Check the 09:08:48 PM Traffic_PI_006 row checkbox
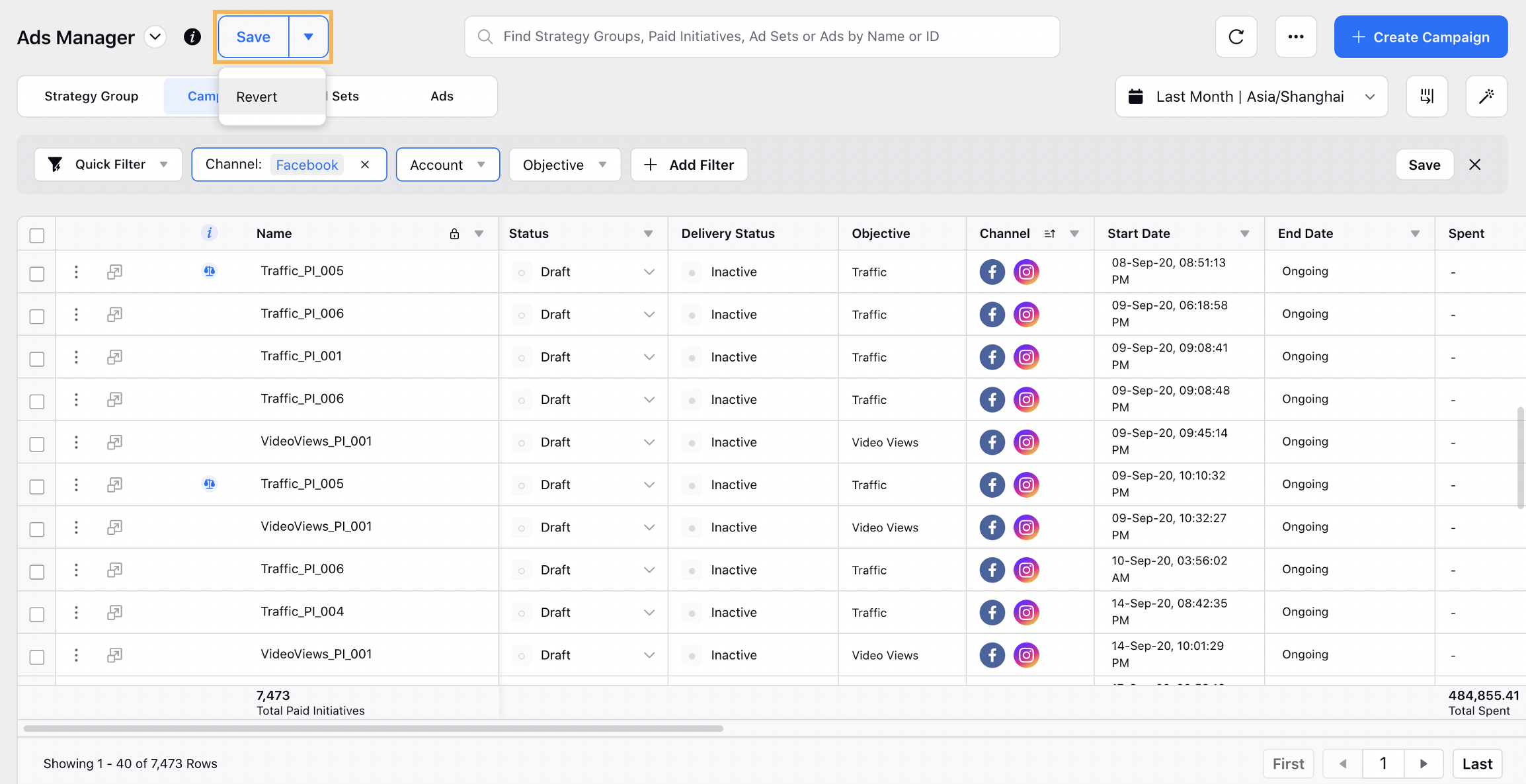 (x=37, y=401)
